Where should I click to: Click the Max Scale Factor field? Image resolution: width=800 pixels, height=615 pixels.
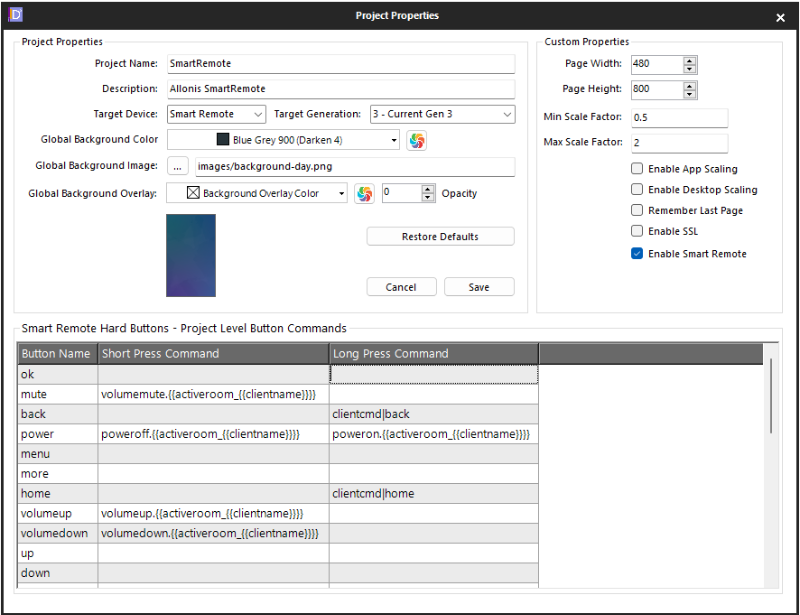(x=680, y=142)
